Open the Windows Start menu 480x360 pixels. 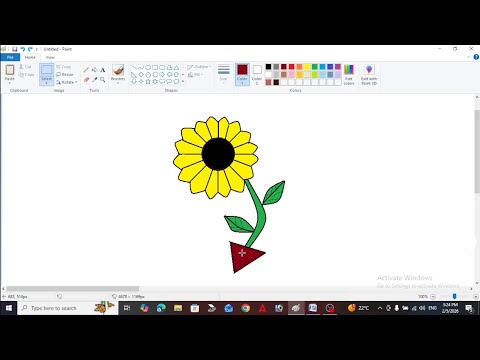tap(9, 308)
